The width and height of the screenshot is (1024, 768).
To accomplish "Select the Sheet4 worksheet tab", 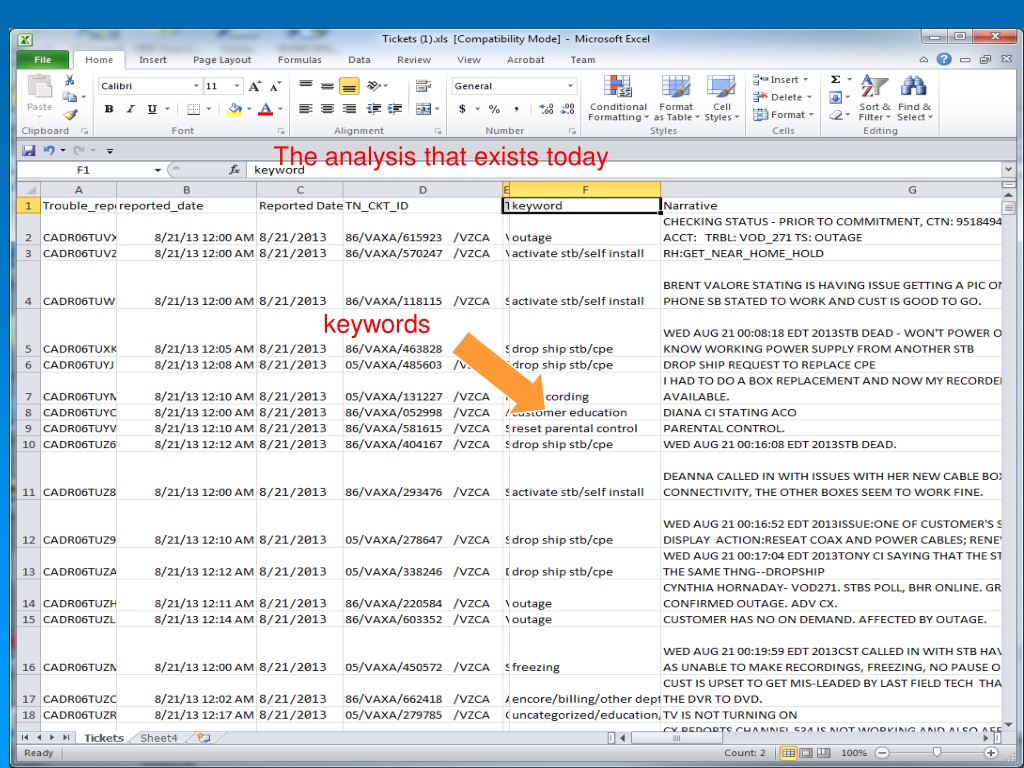I will 159,738.
